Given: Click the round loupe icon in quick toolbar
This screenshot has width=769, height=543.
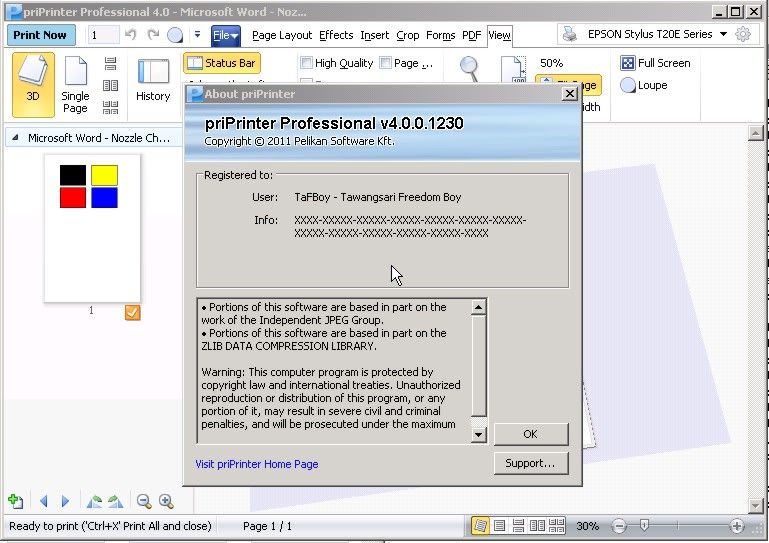Looking at the screenshot, I should click(x=175, y=35).
